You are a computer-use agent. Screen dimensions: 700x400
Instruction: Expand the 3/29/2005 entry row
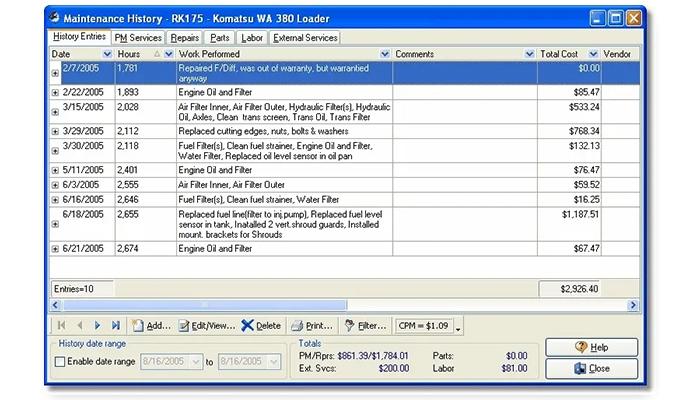(55, 131)
